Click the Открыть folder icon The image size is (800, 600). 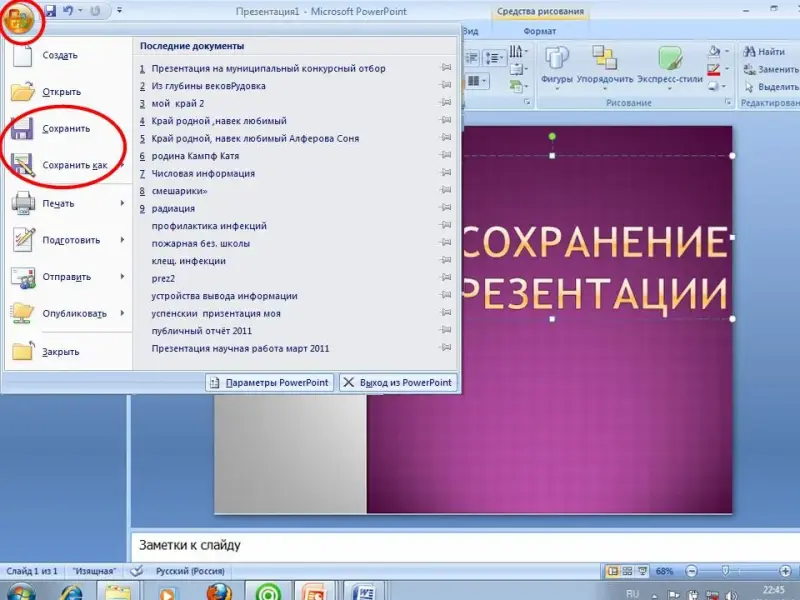23,92
